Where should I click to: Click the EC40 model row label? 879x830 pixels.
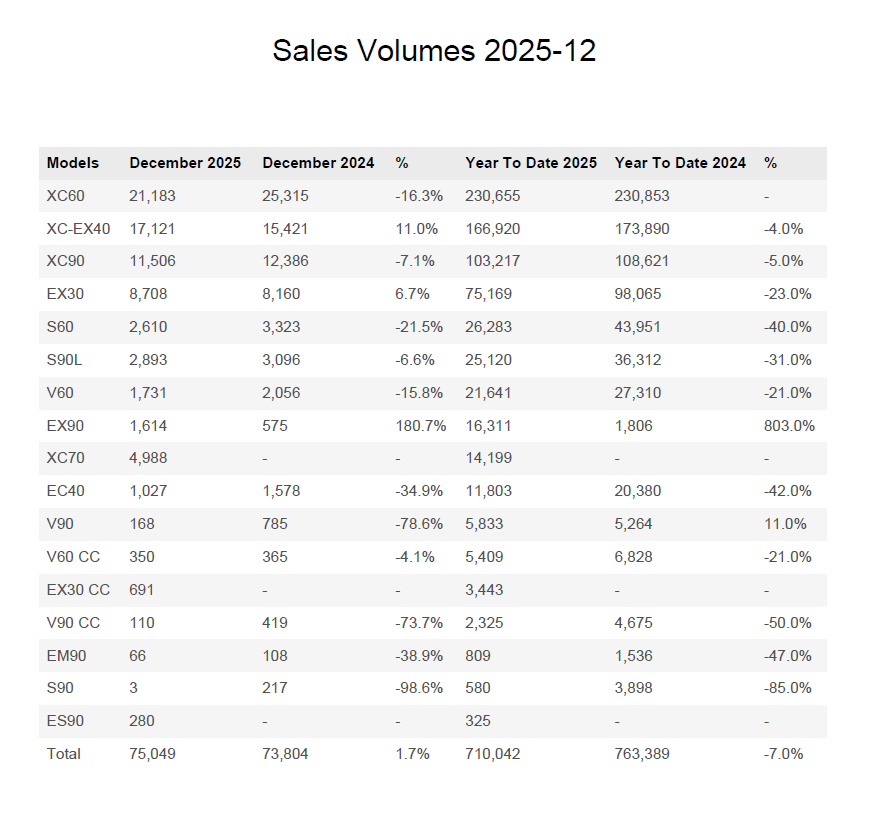coord(66,491)
